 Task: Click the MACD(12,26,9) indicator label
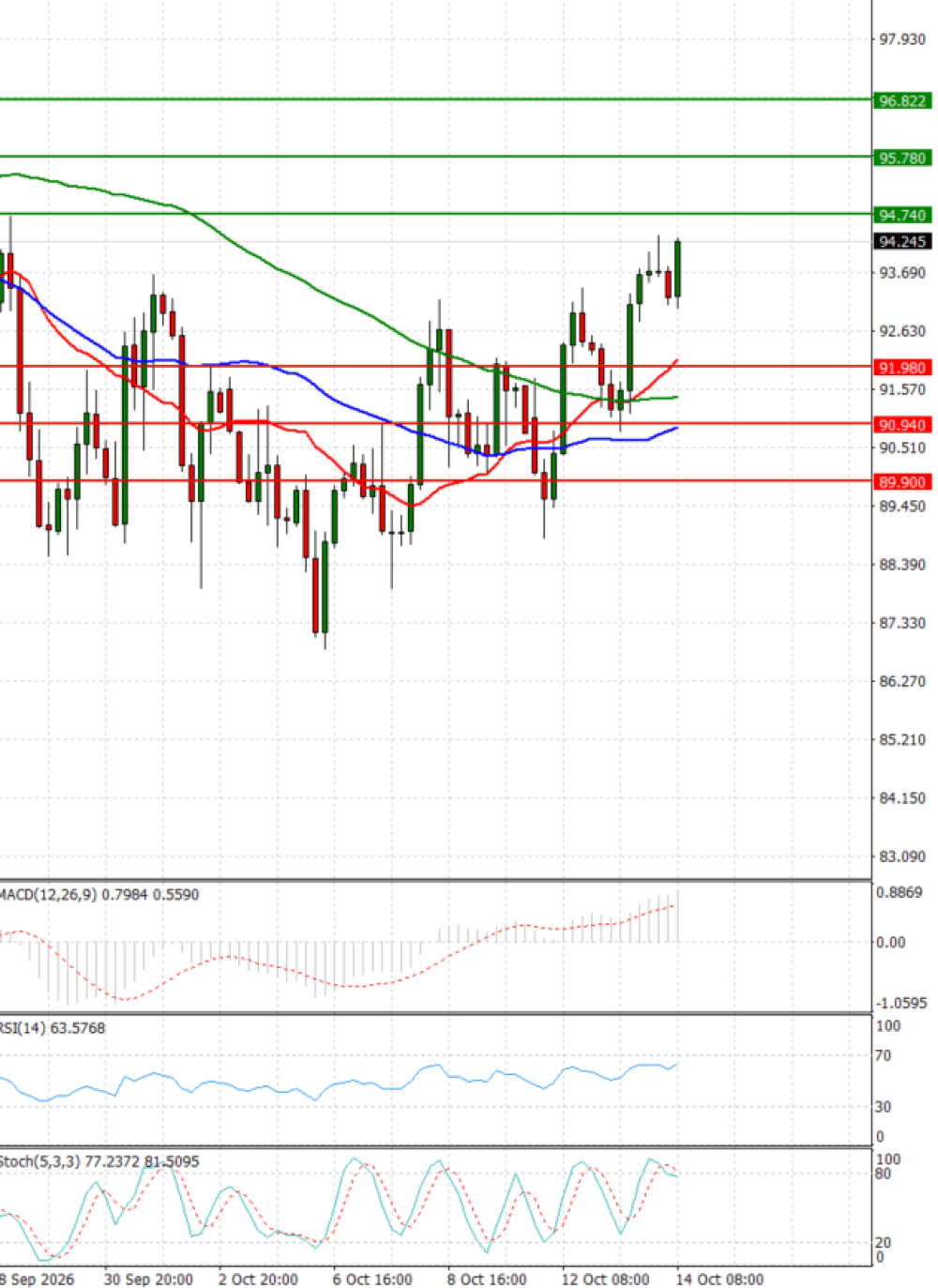98,894
